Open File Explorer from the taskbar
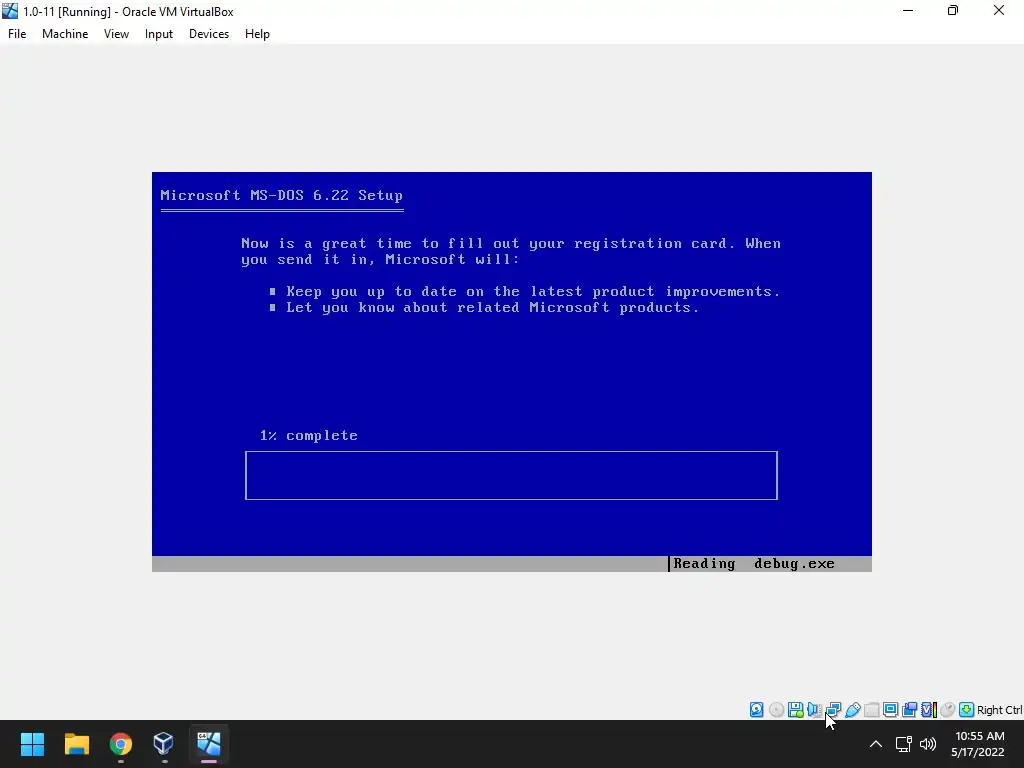 tap(76, 744)
